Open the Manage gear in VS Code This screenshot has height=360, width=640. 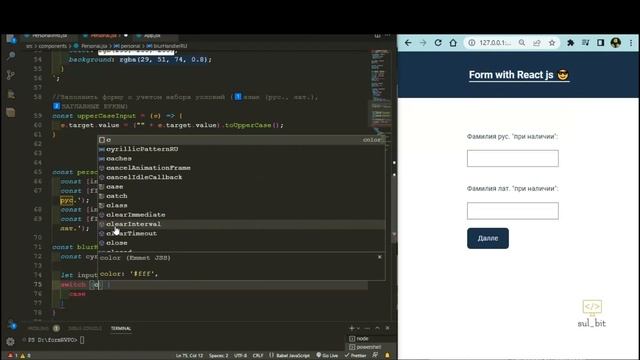(x=11, y=341)
